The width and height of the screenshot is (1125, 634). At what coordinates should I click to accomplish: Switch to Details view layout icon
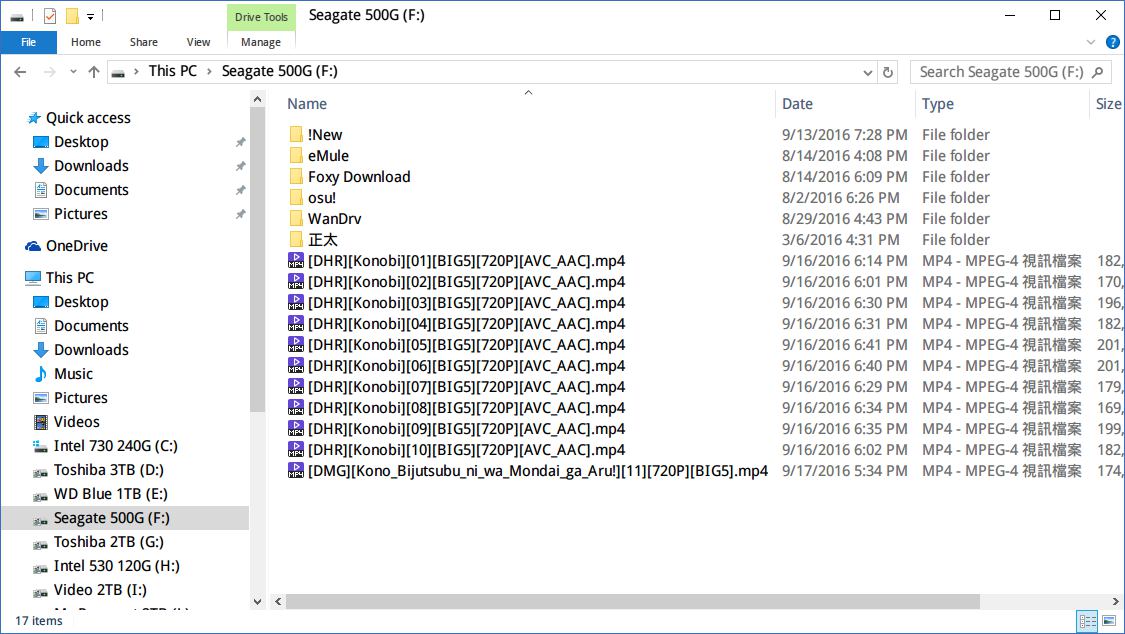(1088, 621)
